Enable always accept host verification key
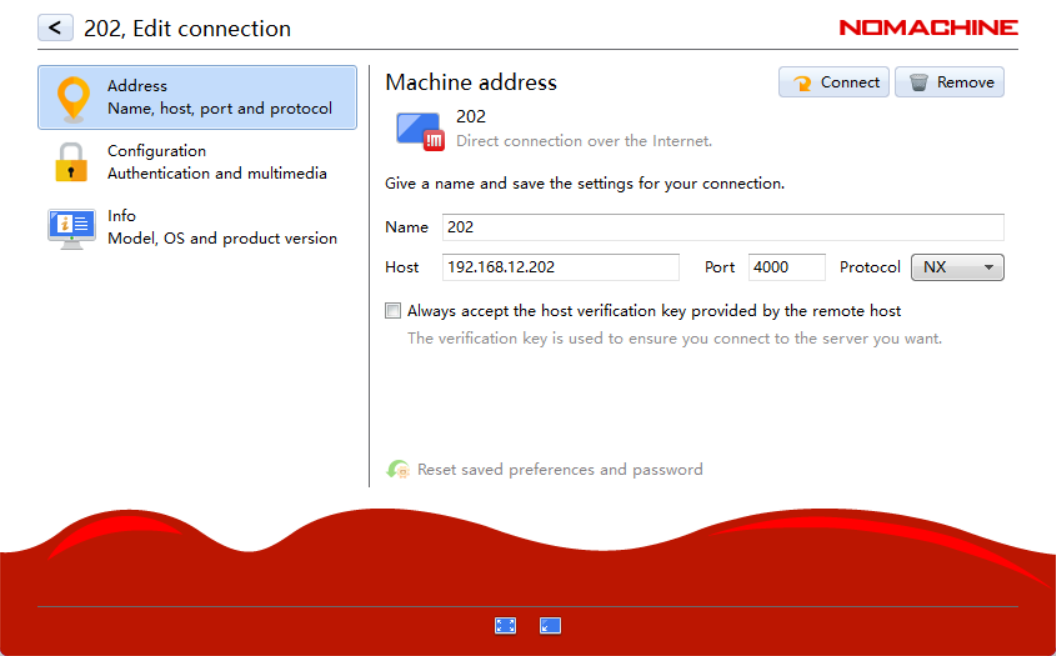 [x=393, y=310]
